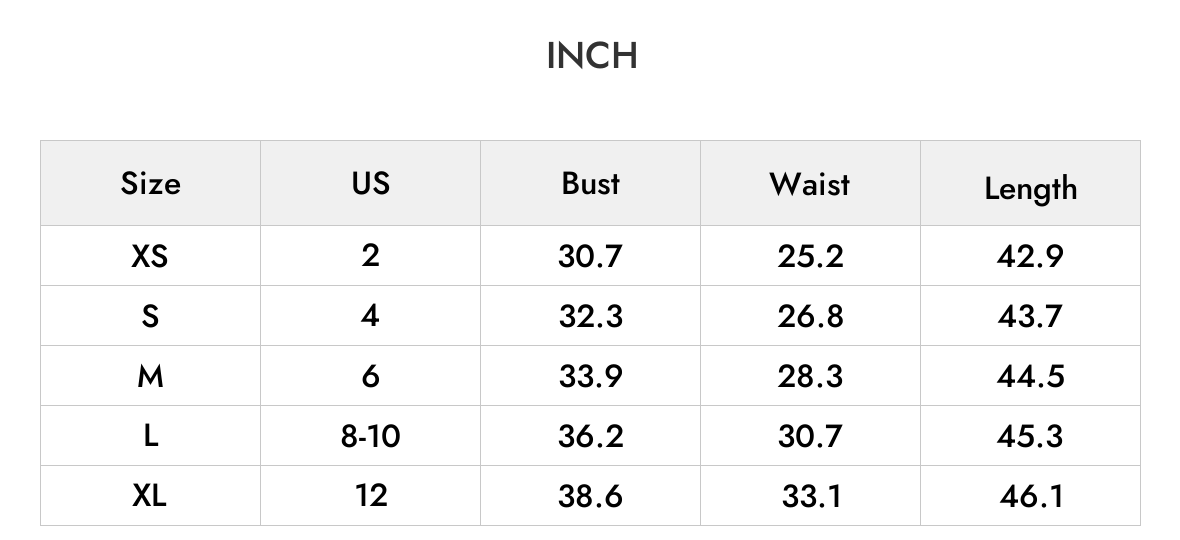Viewport: 1180px width, 540px height.
Task: Click the US size 8-10 cell
Action: [370, 435]
